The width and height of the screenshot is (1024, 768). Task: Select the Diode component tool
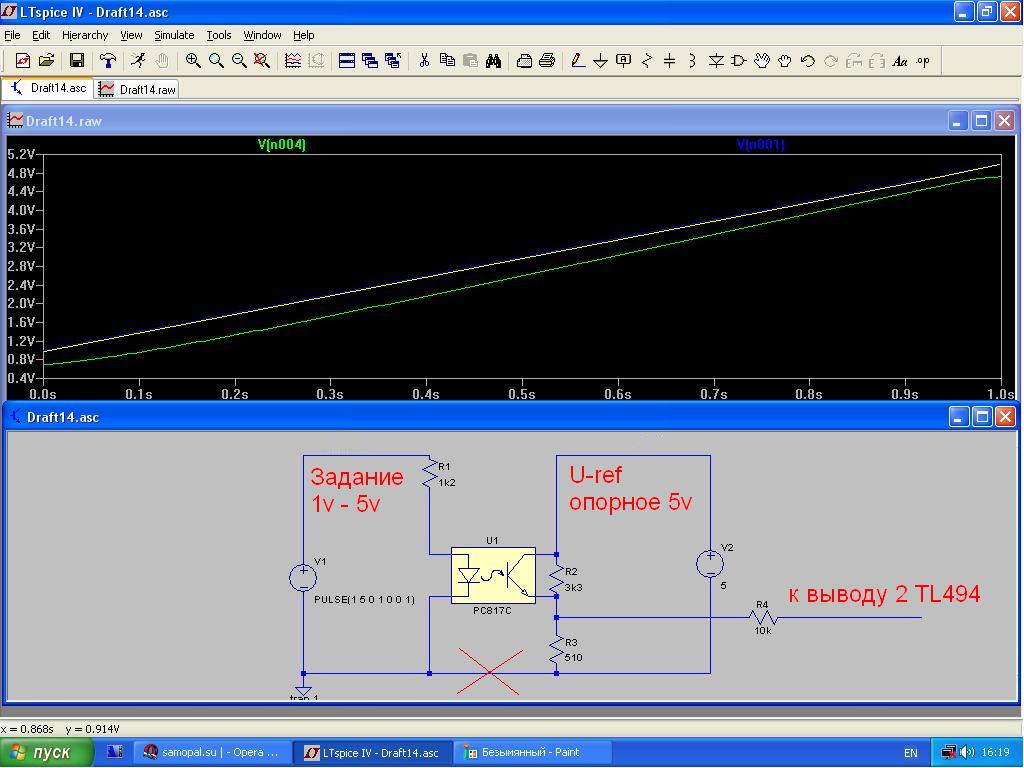coord(716,61)
